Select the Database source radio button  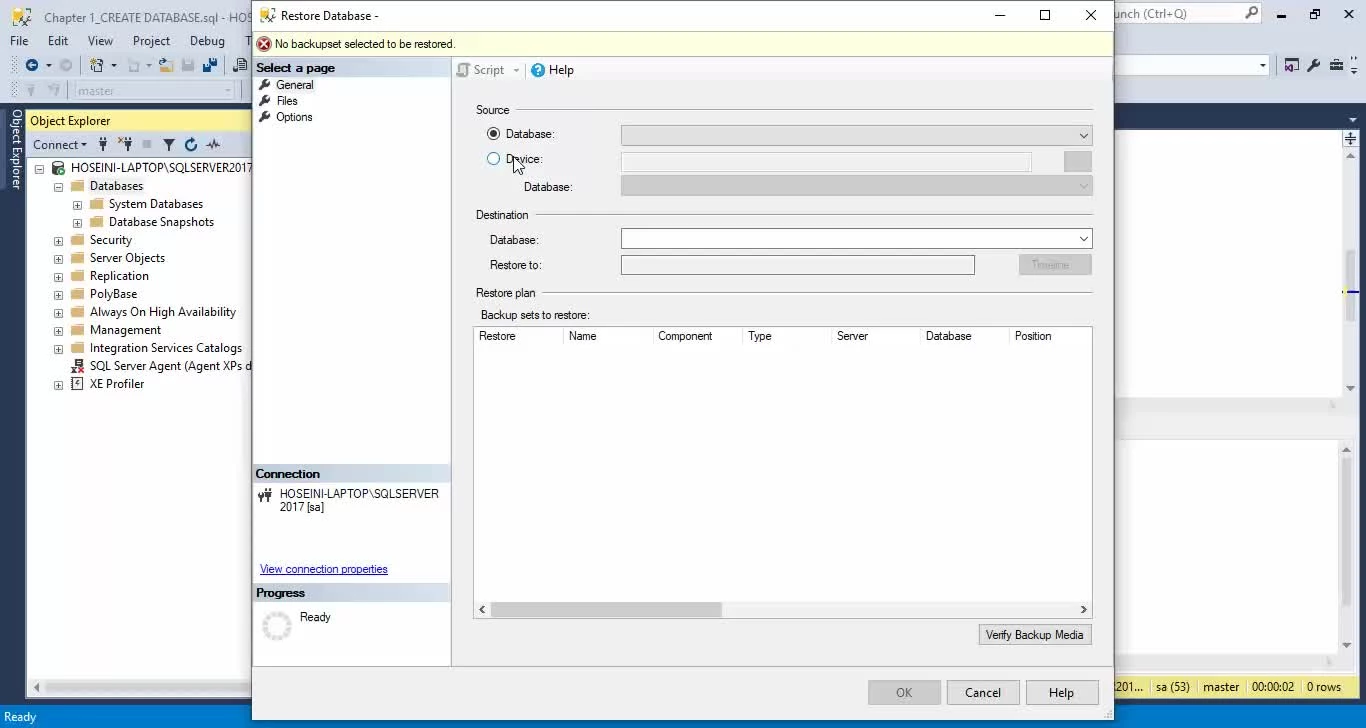coord(493,134)
